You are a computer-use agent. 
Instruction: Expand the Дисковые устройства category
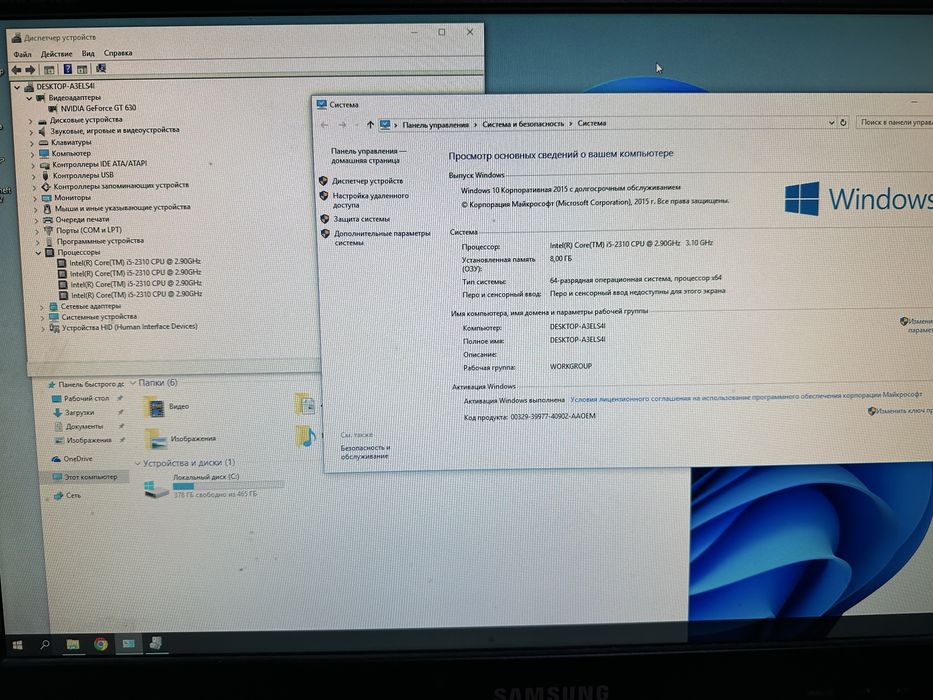(x=31, y=121)
